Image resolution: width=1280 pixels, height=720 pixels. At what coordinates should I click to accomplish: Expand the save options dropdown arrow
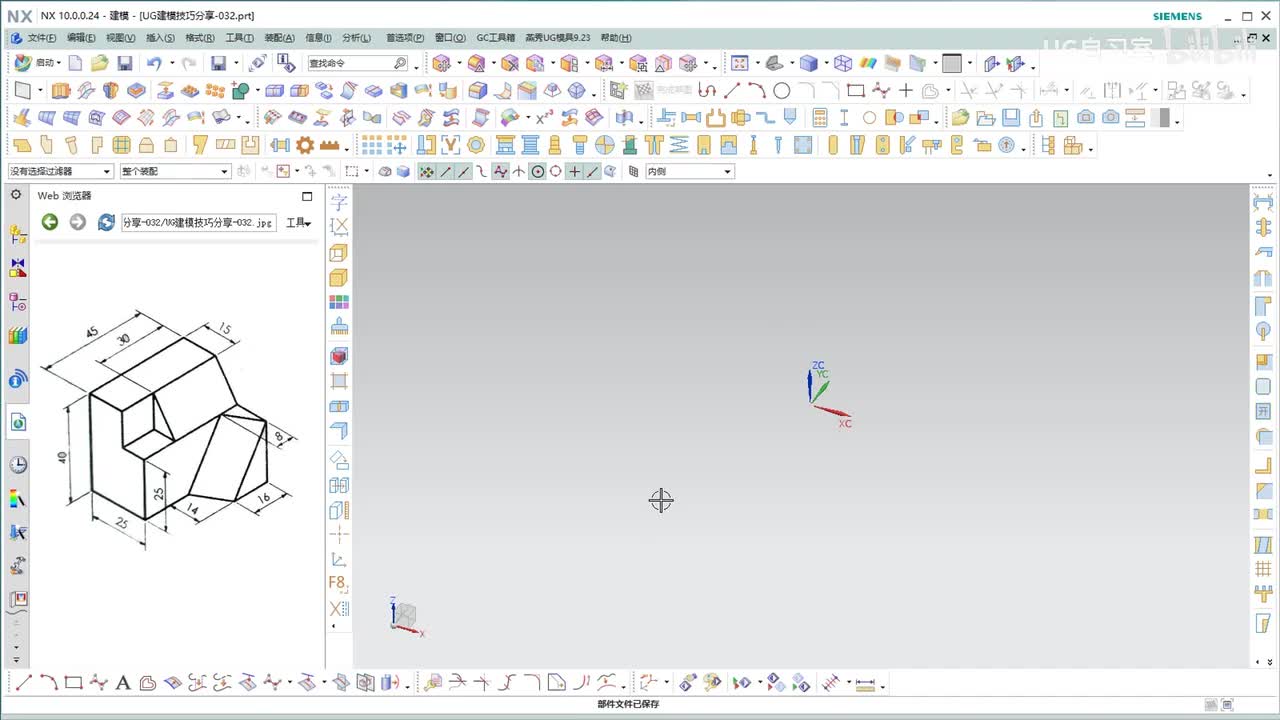[x=236, y=63]
